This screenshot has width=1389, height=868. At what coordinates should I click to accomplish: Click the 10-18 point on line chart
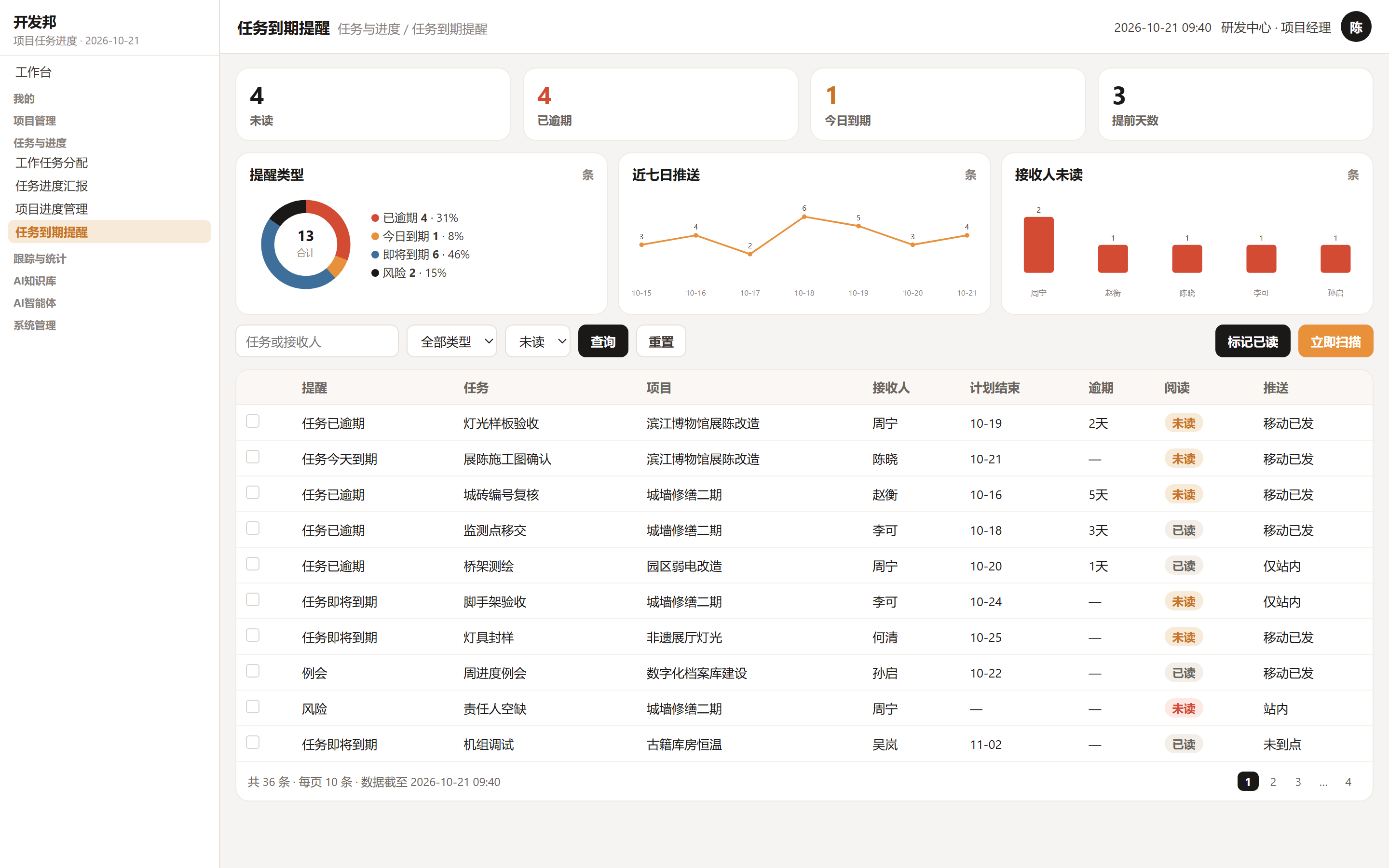(x=804, y=217)
